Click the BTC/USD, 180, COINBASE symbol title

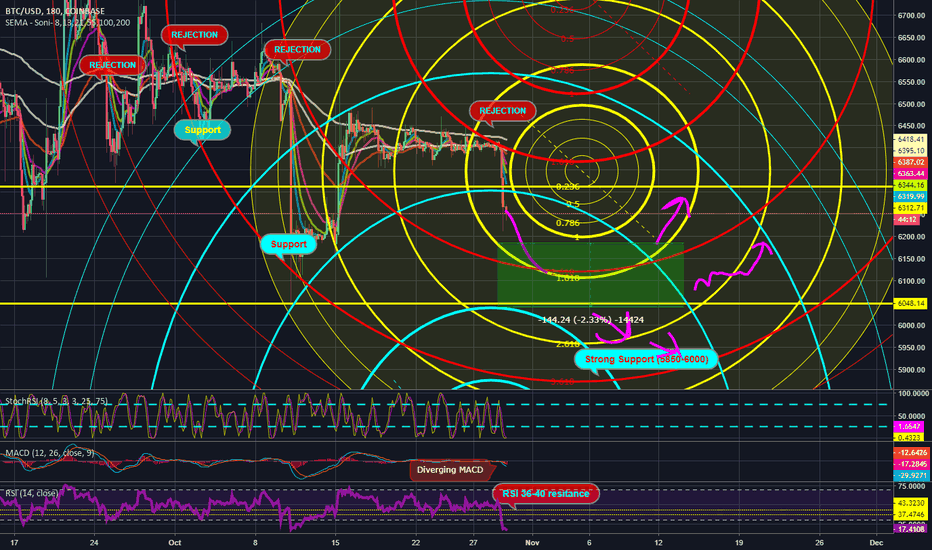coord(55,11)
